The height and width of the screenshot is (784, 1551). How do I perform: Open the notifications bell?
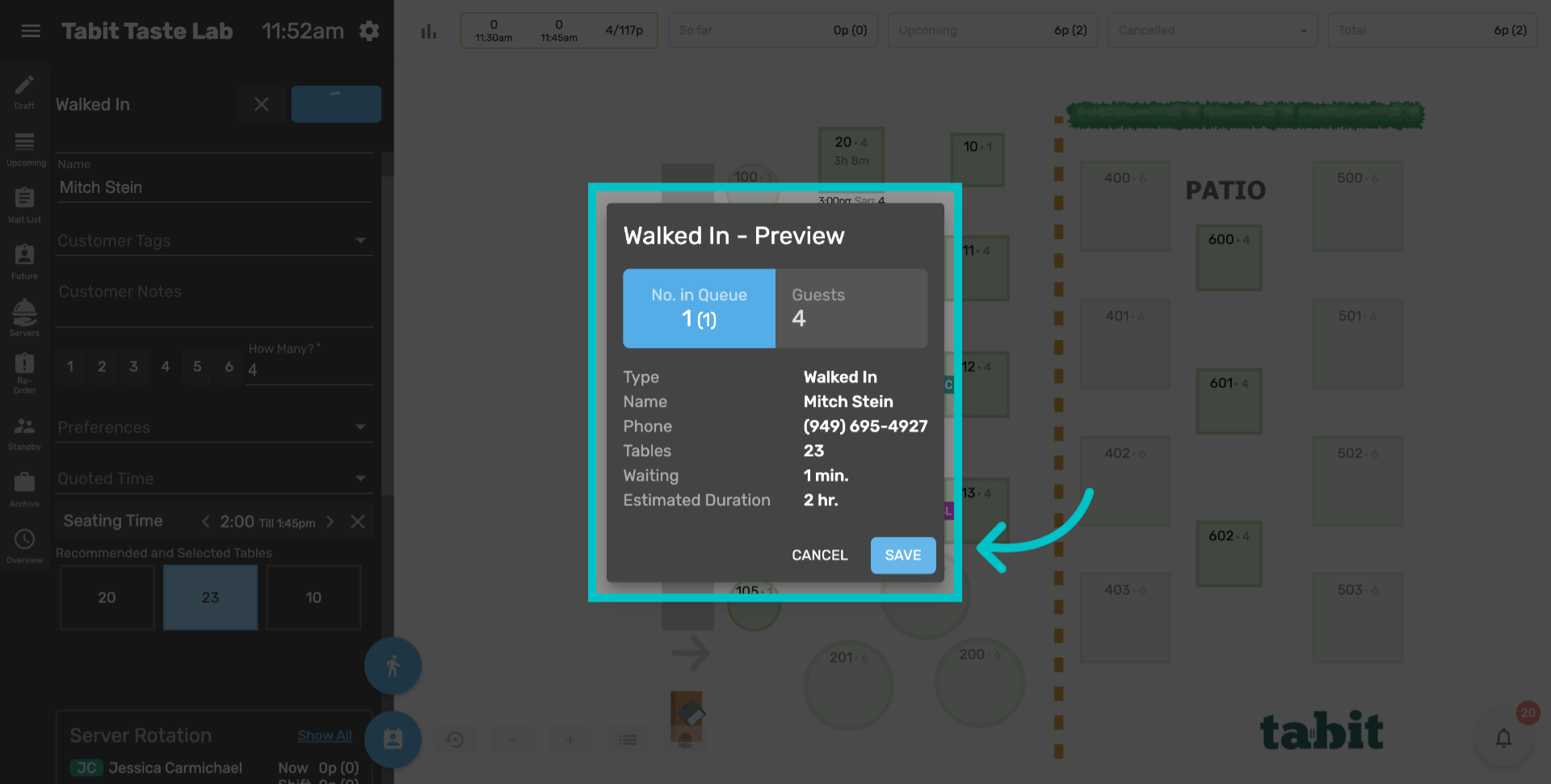[1503, 737]
